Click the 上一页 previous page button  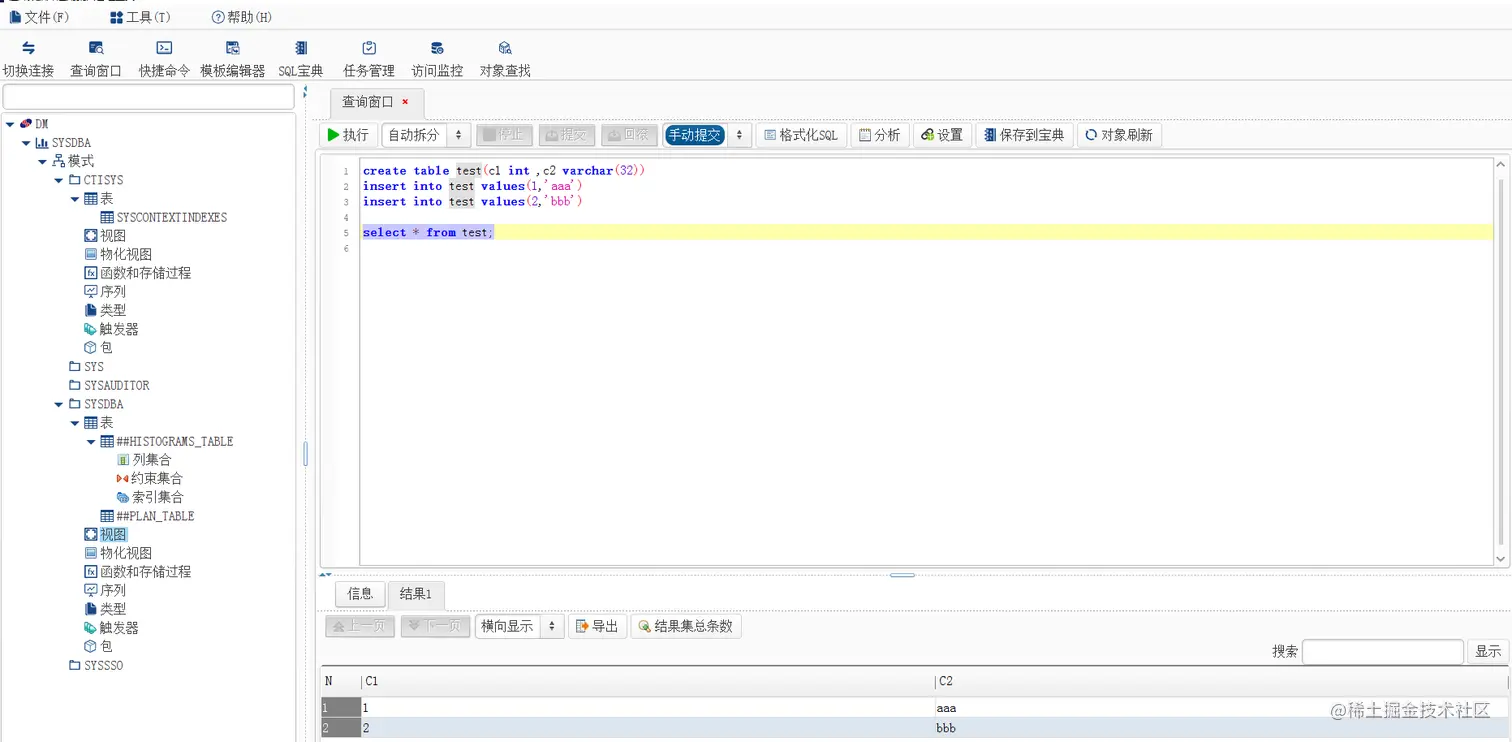pyautogui.click(x=360, y=626)
